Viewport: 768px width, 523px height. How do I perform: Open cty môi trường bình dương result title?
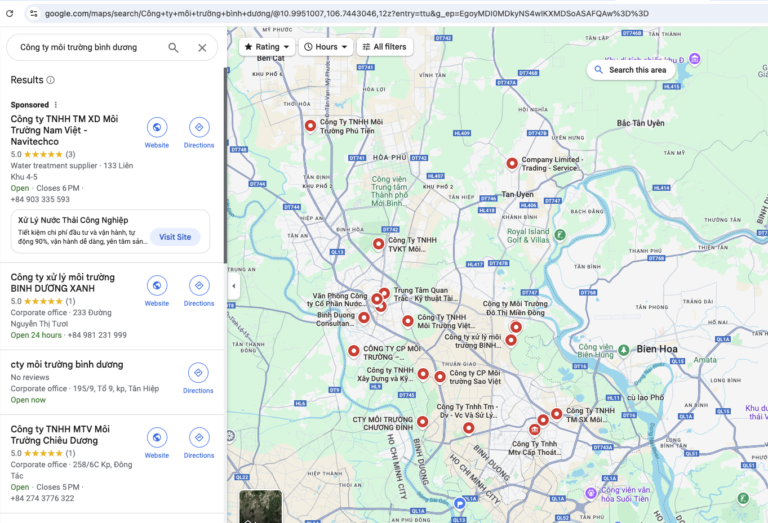pos(67,364)
